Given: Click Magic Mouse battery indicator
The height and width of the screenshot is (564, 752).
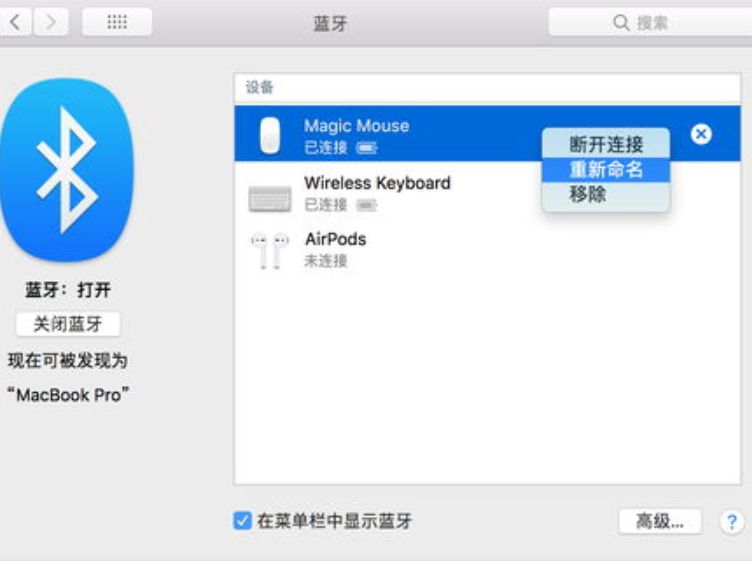Looking at the screenshot, I should [367, 148].
